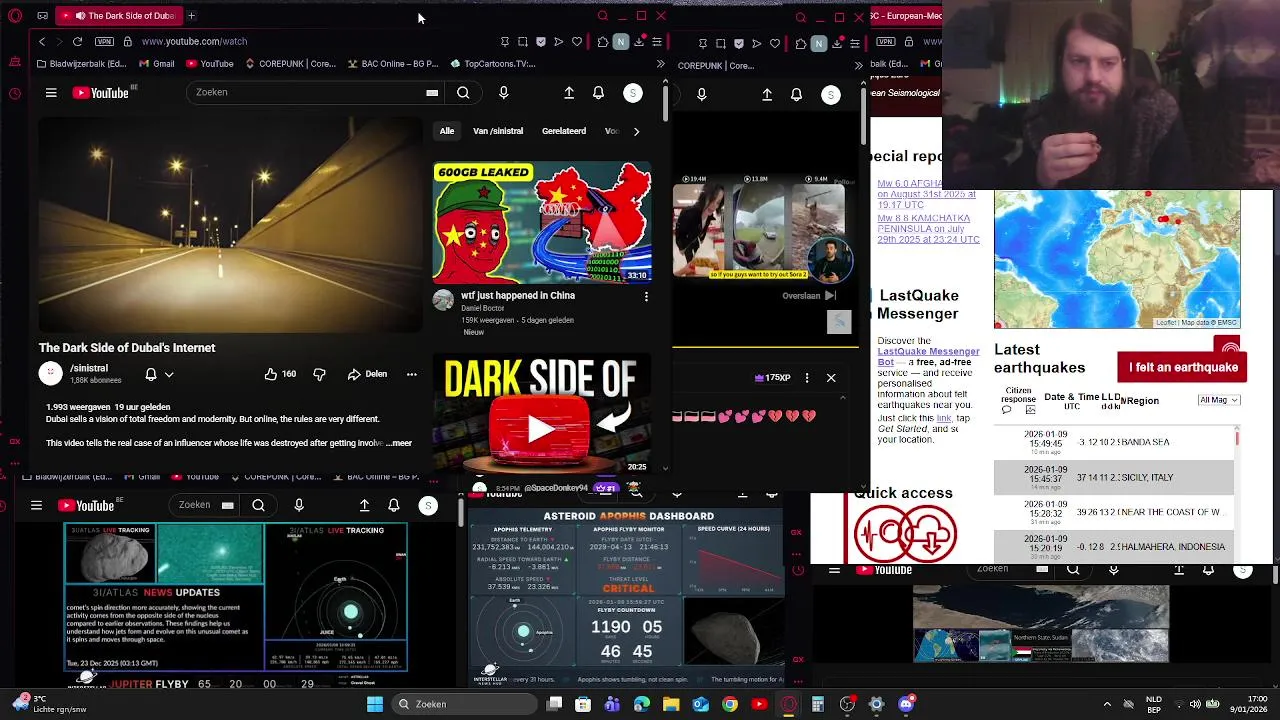The width and height of the screenshot is (1280, 720).
Task: Switch to The Dark Side of Dubai tab
Action: coord(118,16)
